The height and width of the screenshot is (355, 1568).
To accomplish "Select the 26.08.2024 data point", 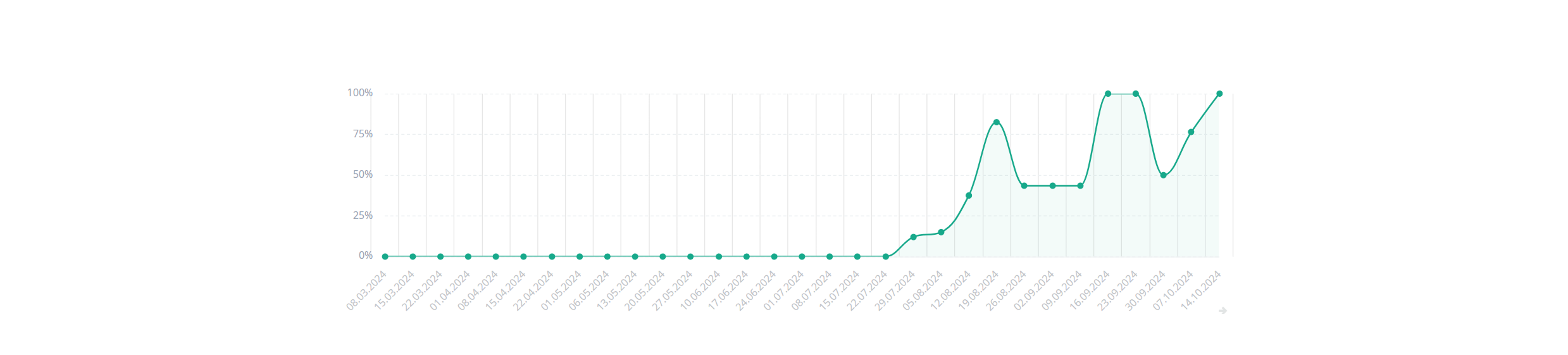I will click(1024, 186).
